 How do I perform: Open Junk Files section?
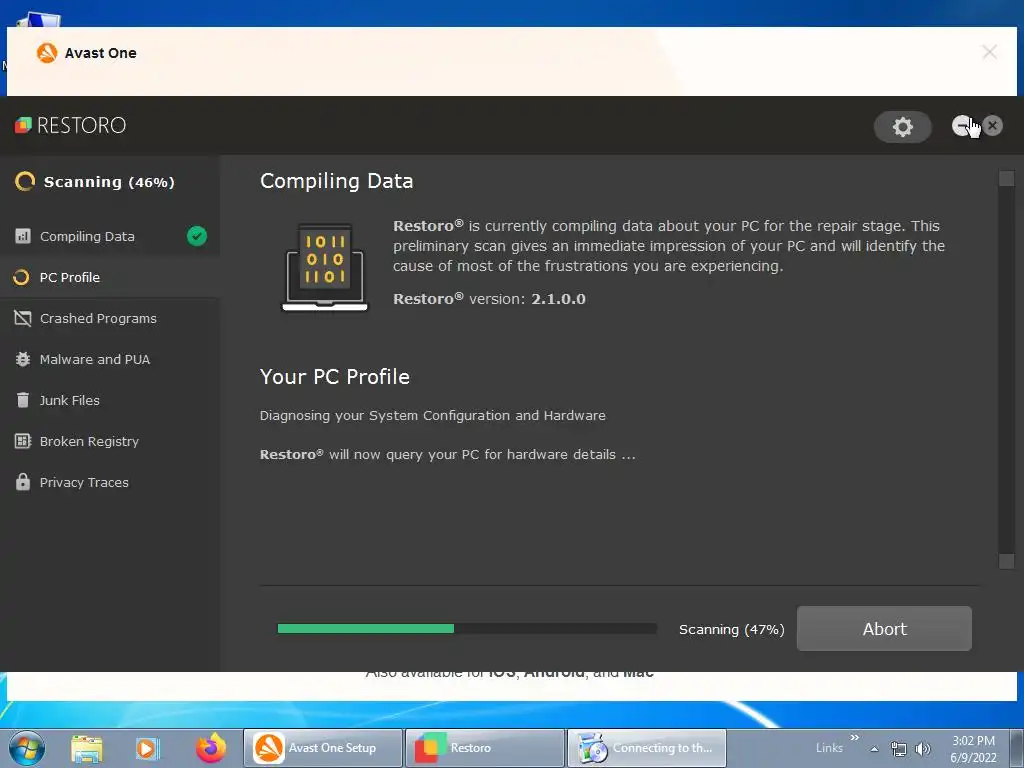tap(110, 400)
